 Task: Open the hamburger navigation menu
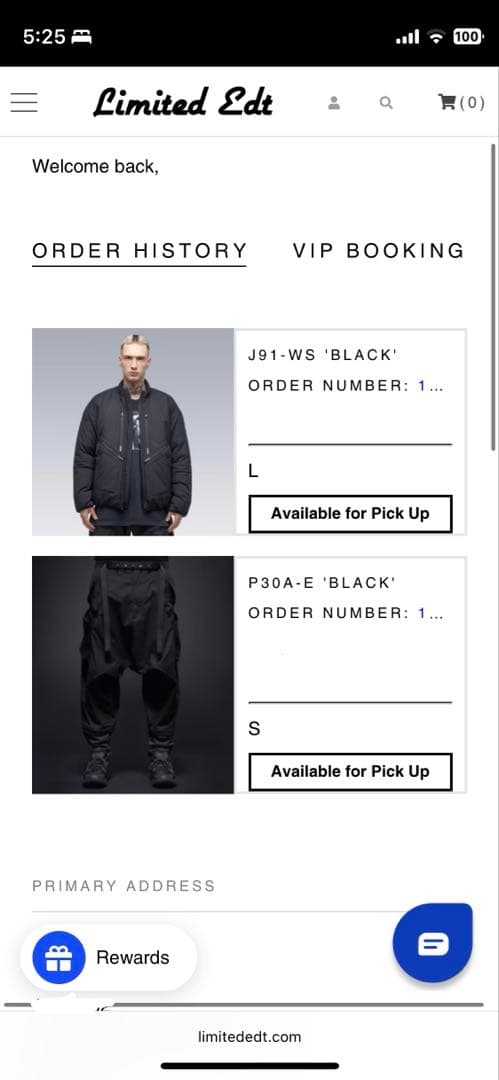(x=24, y=102)
